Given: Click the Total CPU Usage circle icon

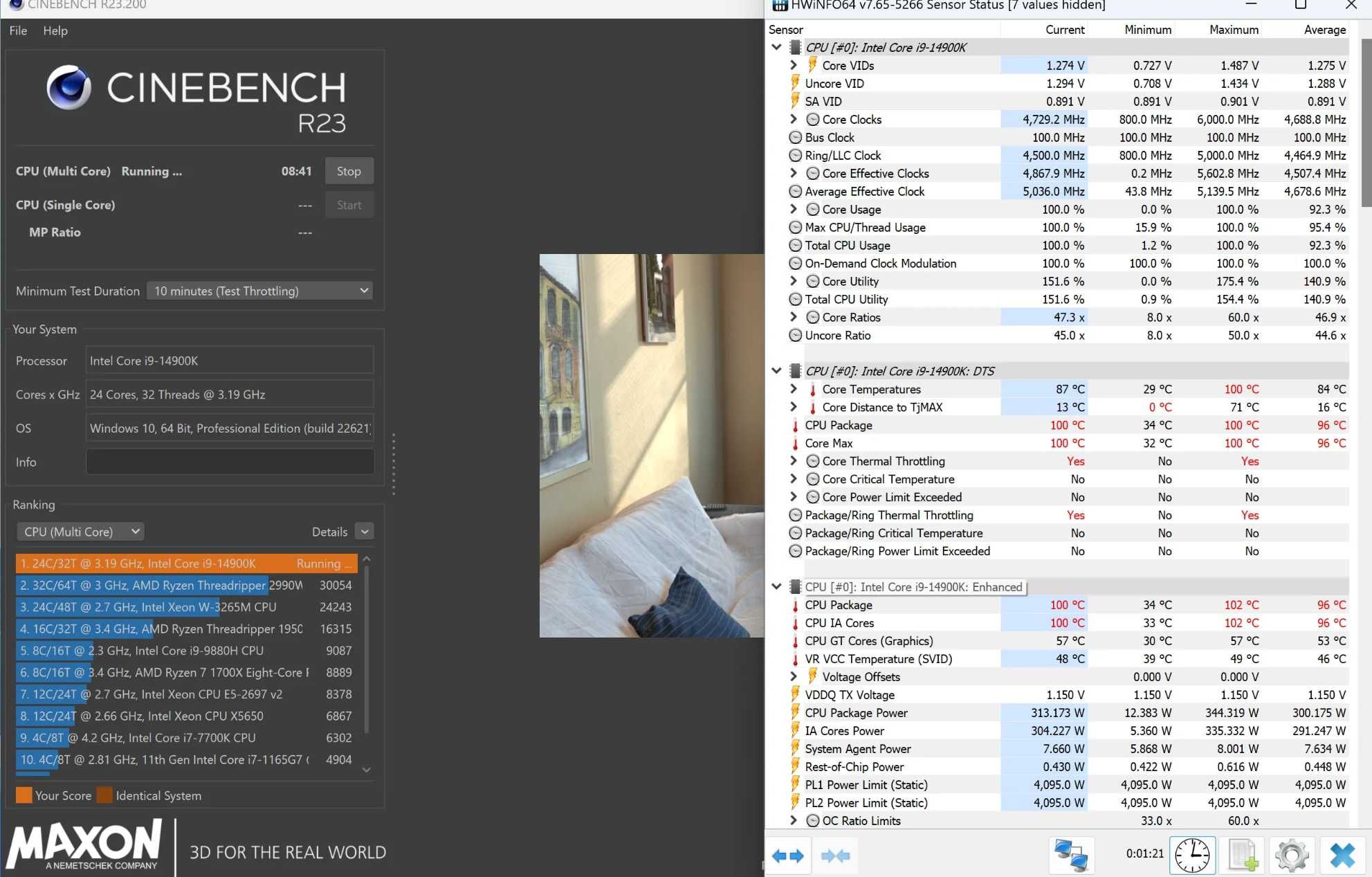Looking at the screenshot, I should (796, 245).
